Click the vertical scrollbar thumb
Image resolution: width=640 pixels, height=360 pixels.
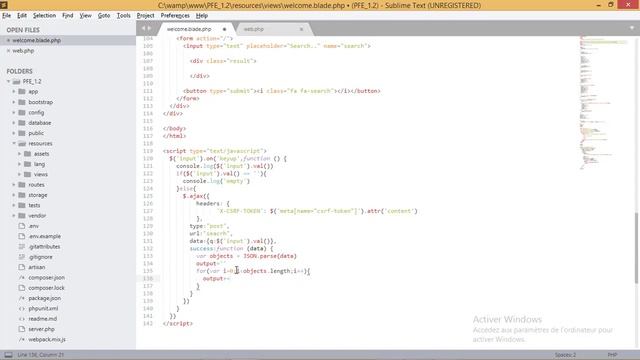[637, 248]
